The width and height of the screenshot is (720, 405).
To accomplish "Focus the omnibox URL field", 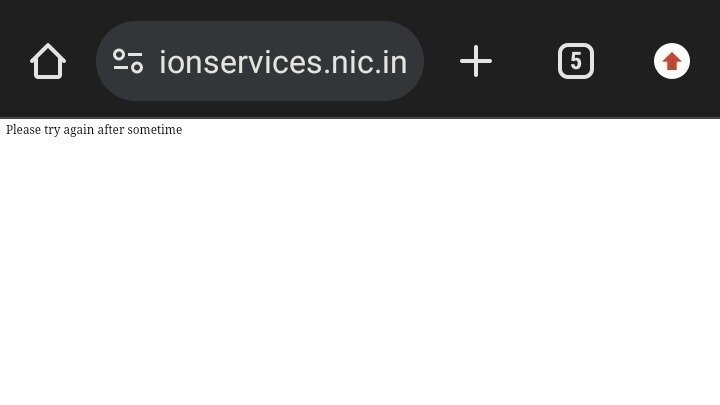I will [282, 62].
